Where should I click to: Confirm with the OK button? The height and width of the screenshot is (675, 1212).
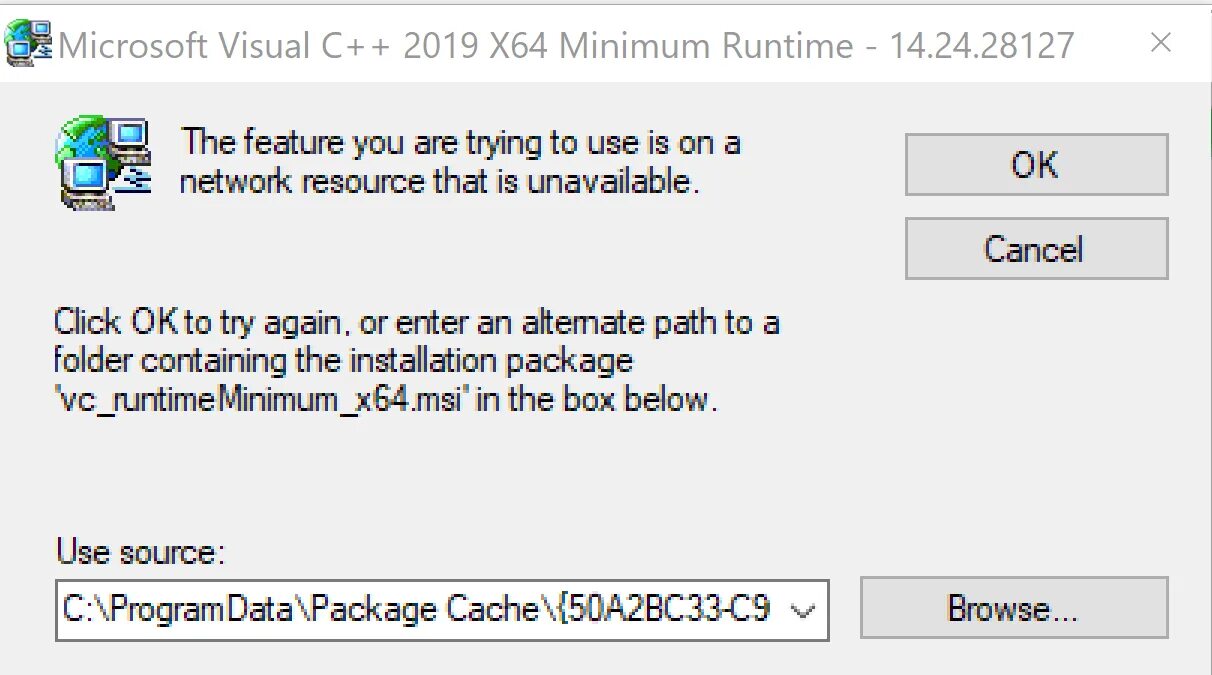(x=1036, y=165)
